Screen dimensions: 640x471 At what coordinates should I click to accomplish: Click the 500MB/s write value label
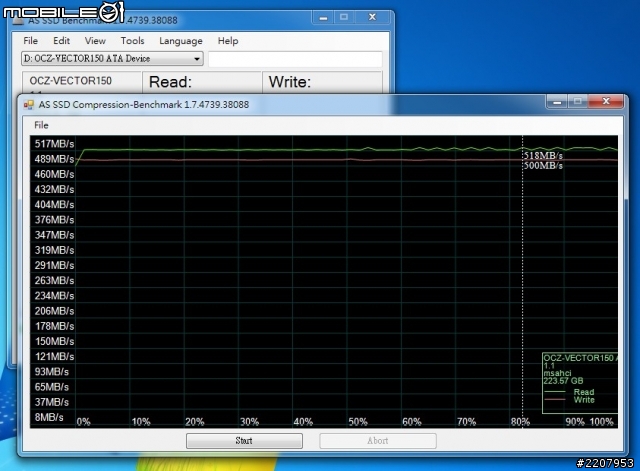[x=543, y=165]
